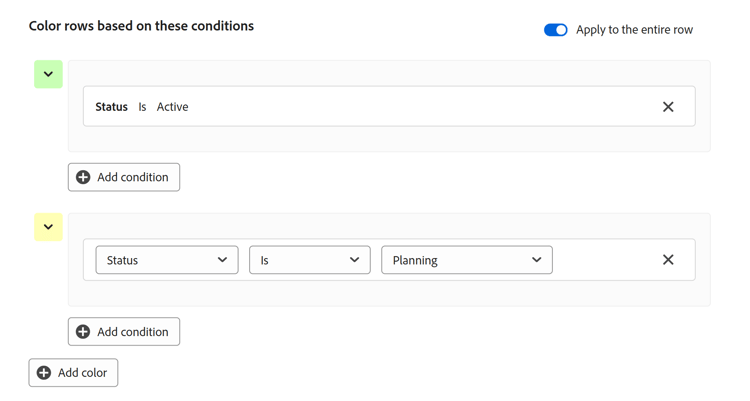Screen dimensions: 750x401
Task: Open the Planning value dropdown
Action: tap(466, 260)
